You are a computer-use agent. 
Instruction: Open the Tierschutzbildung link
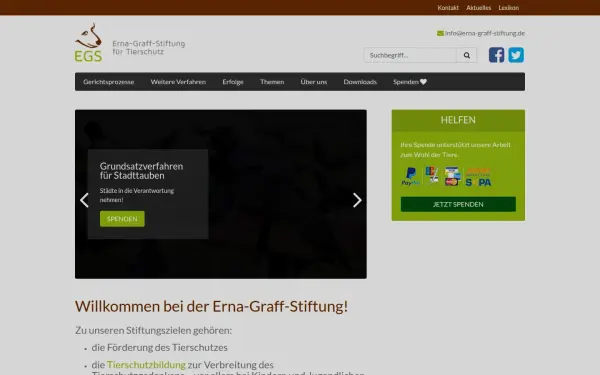click(146, 365)
